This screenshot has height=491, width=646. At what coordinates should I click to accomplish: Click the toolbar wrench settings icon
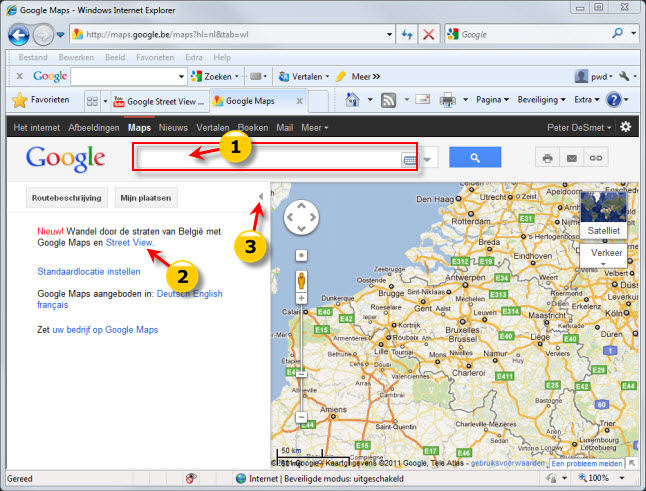click(625, 76)
